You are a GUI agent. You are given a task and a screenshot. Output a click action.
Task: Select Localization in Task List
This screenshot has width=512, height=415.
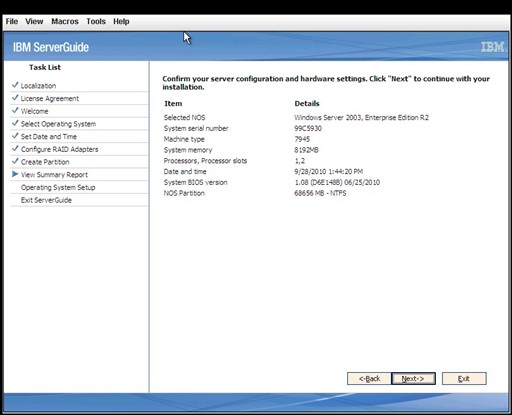pyautogui.click(x=38, y=86)
